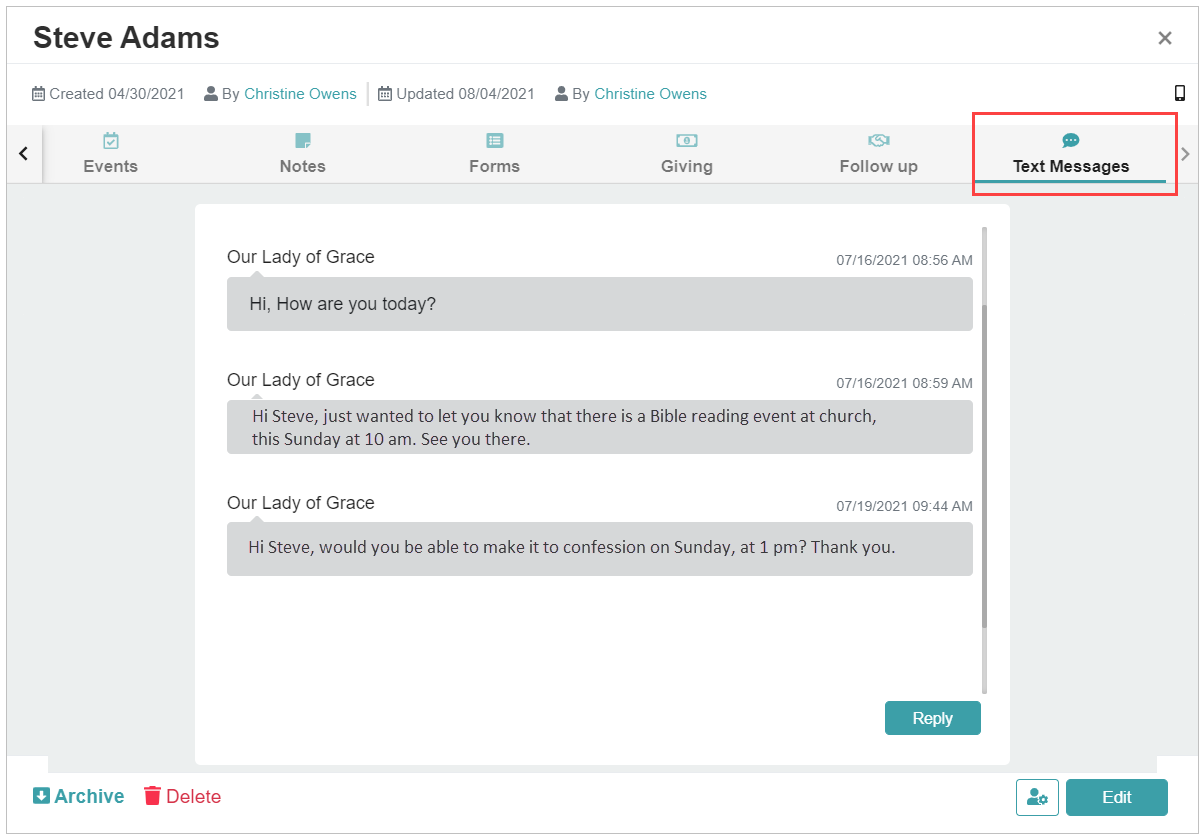Open the Events tab
The width and height of the screenshot is (1199, 834).
point(111,154)
